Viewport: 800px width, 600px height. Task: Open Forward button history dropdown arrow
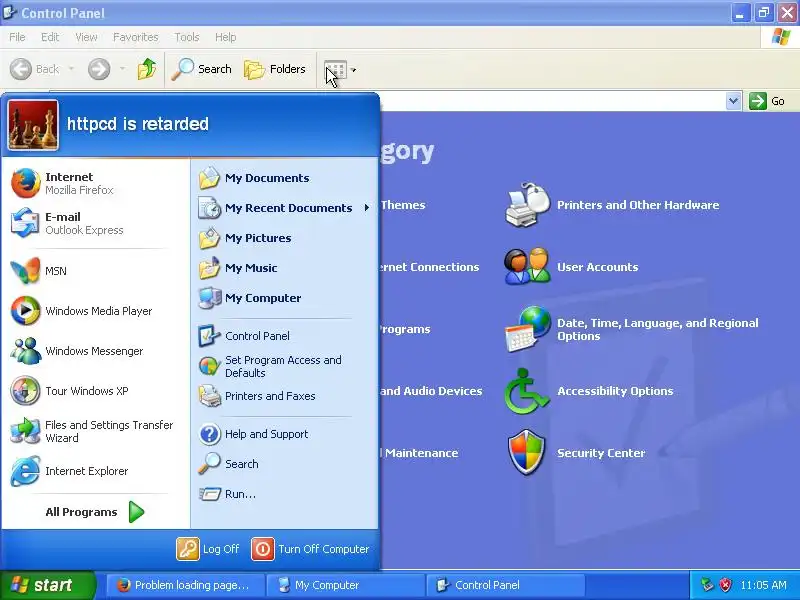point(122,69)
